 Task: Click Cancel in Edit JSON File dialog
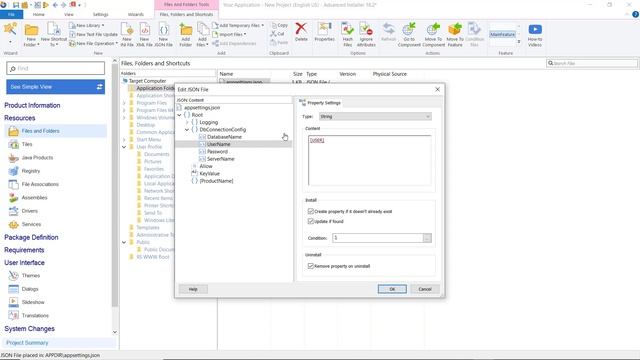tap(425, 289)
